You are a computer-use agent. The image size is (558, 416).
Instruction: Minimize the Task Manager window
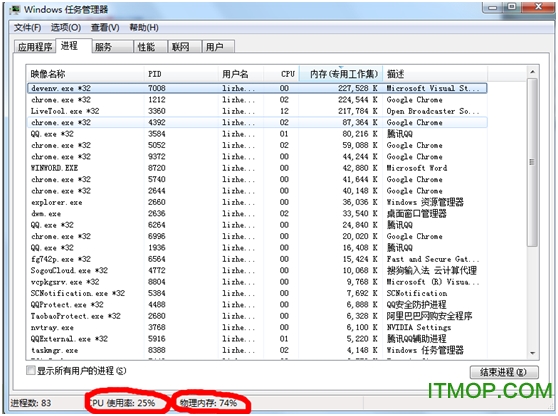(x=493, y=7)
